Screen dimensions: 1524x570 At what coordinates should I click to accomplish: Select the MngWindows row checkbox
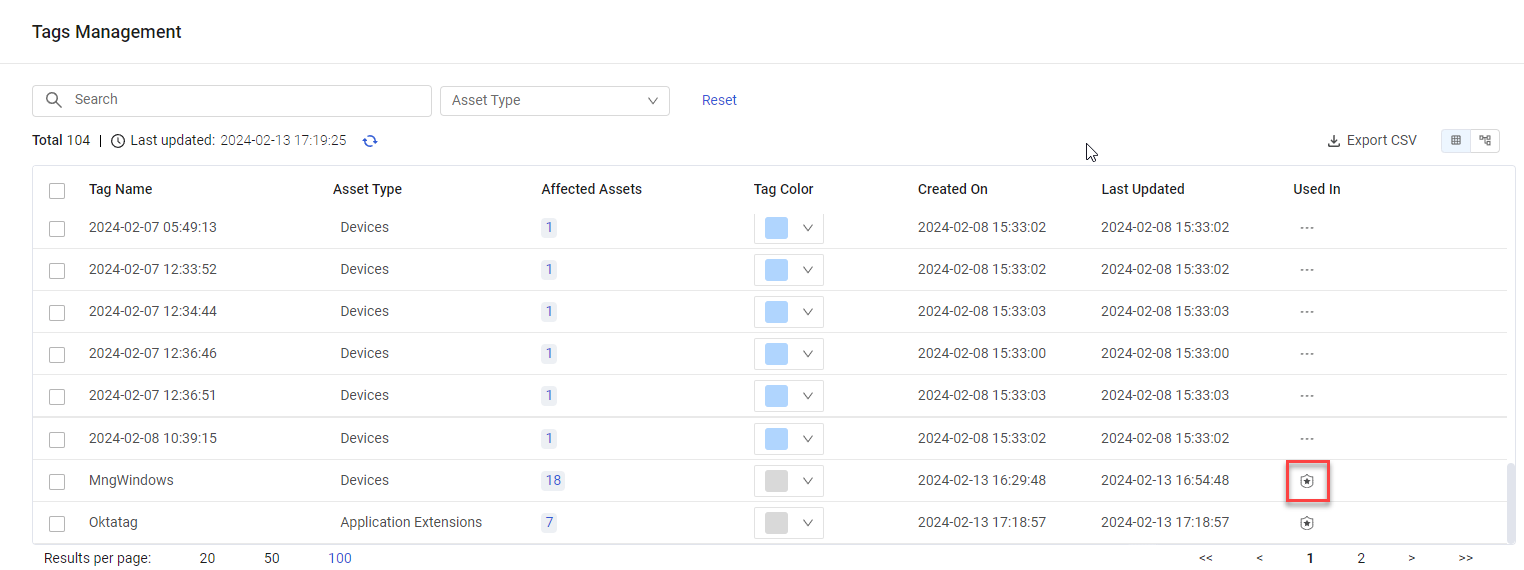57,482
